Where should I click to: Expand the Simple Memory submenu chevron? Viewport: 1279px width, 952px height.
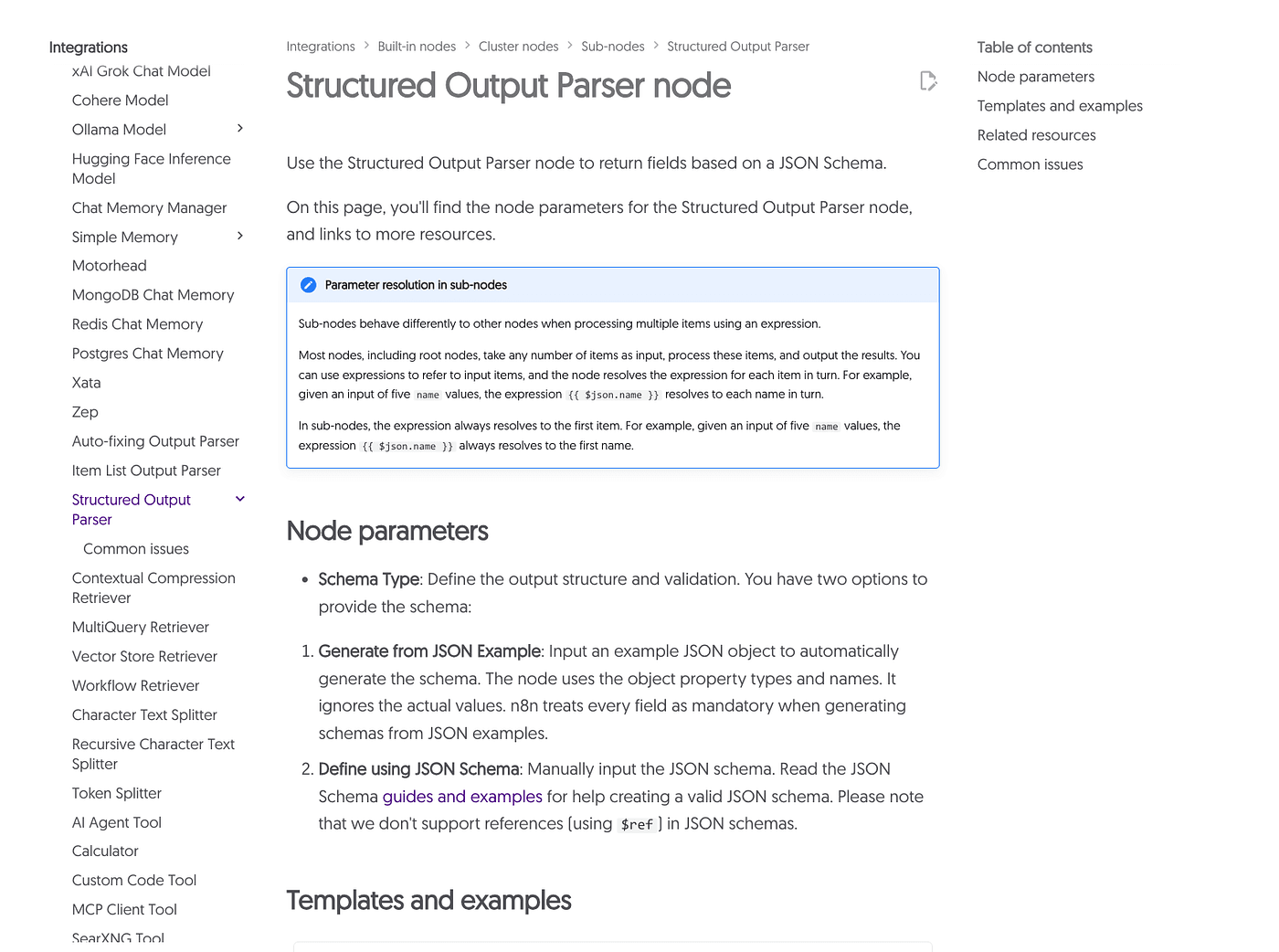pyautogui.click(x=240, y=237)
